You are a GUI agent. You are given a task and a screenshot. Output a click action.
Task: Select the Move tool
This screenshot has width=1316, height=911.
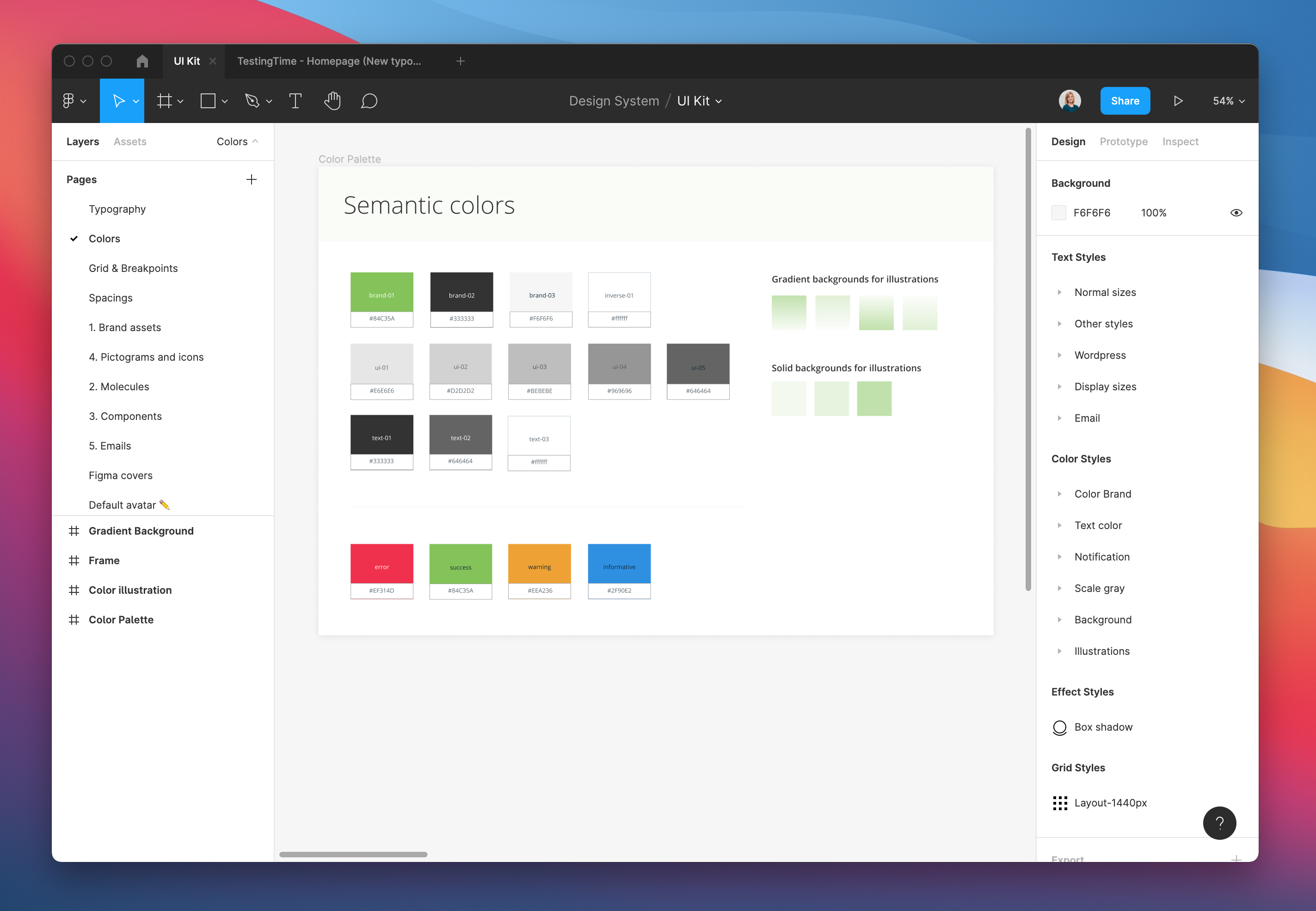pos(119,101)
